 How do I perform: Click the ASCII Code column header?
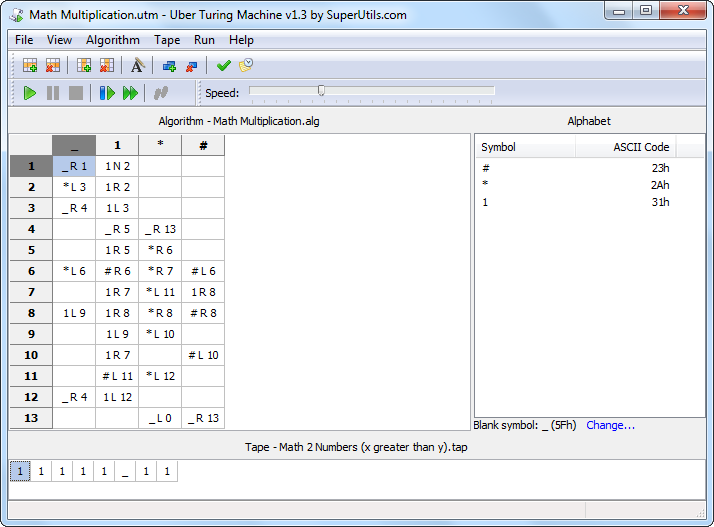pyautogui.click(x=626, y=147)
